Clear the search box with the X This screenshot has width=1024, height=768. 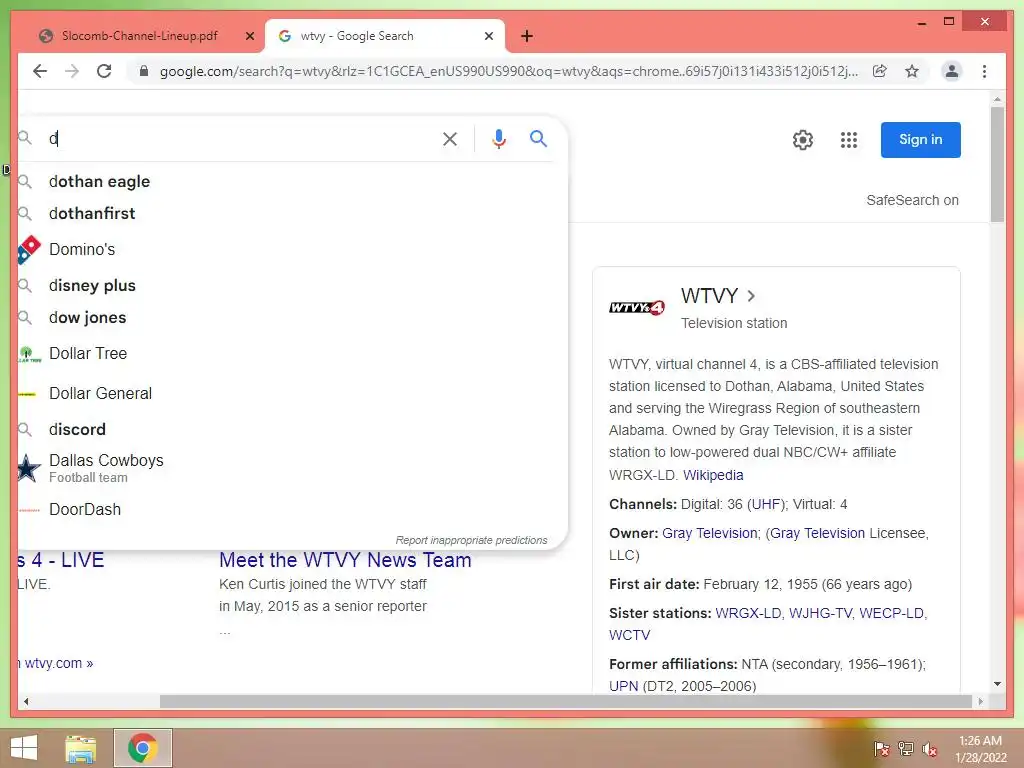[x=450, y=138]
